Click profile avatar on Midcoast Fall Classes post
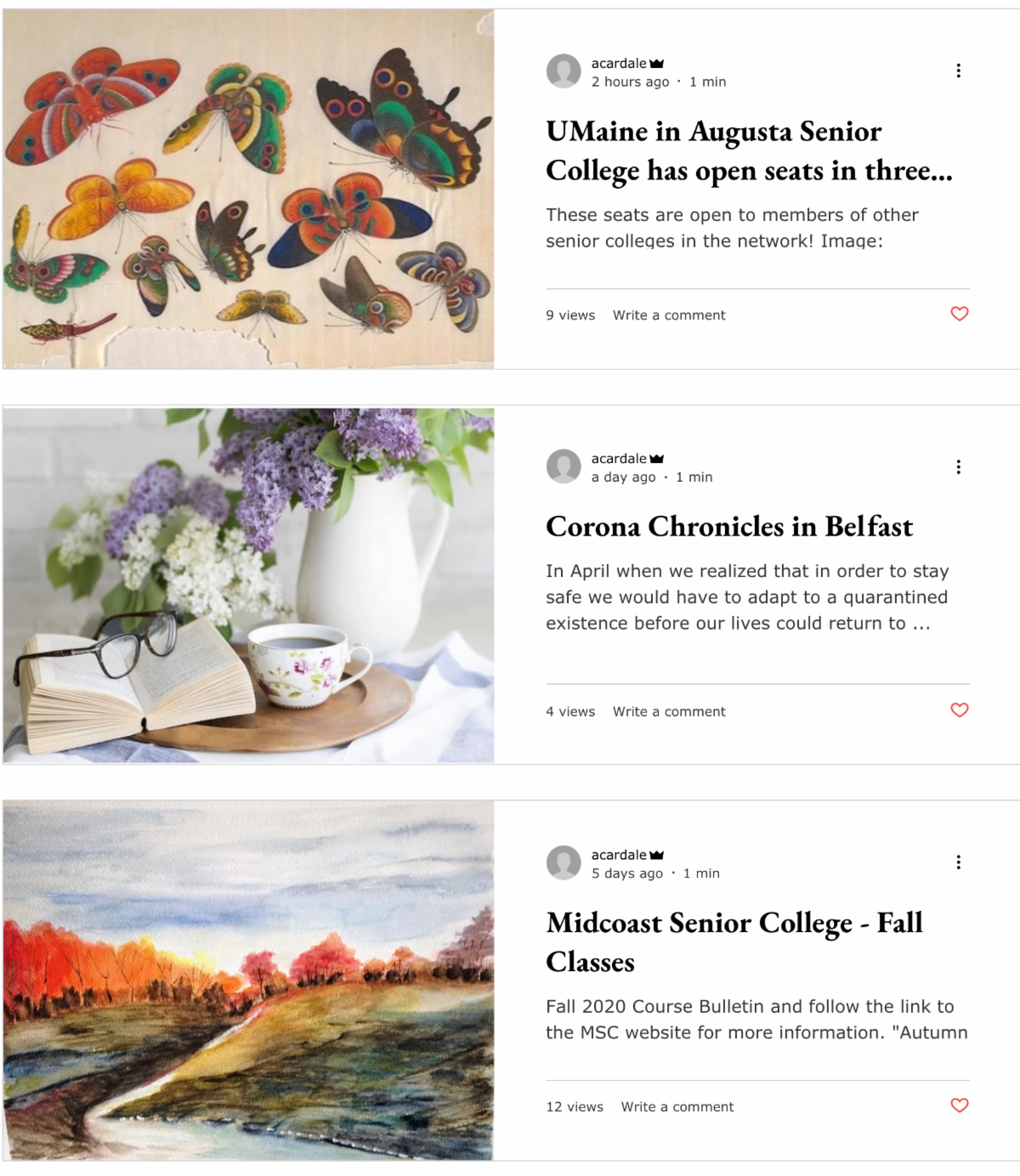This screenshot has width=1020, height=1176. point(564,862)
